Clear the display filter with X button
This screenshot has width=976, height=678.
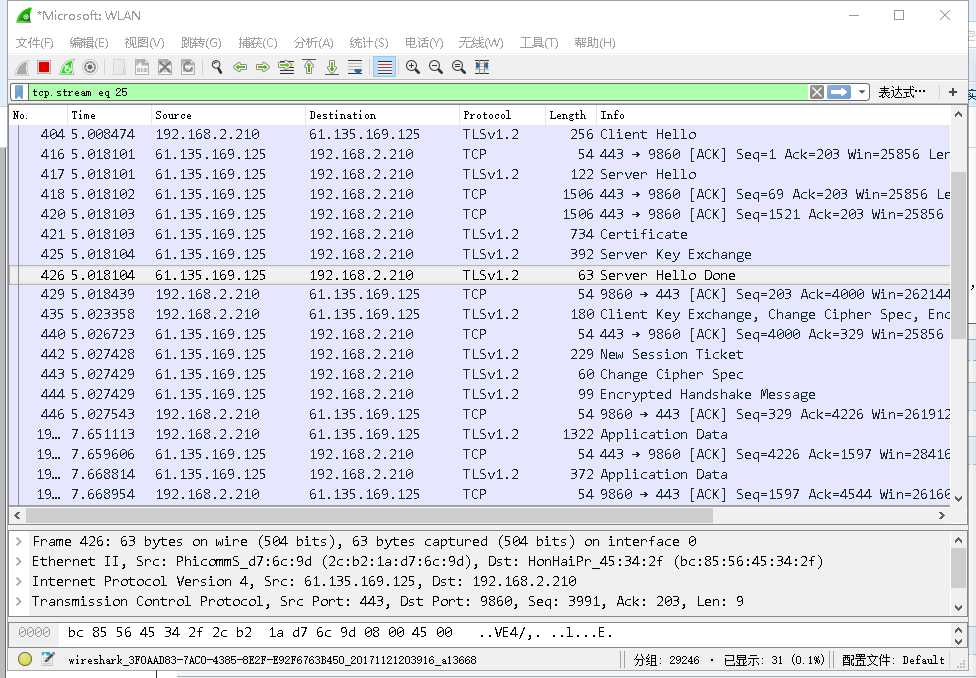click(x=817, y=92)
